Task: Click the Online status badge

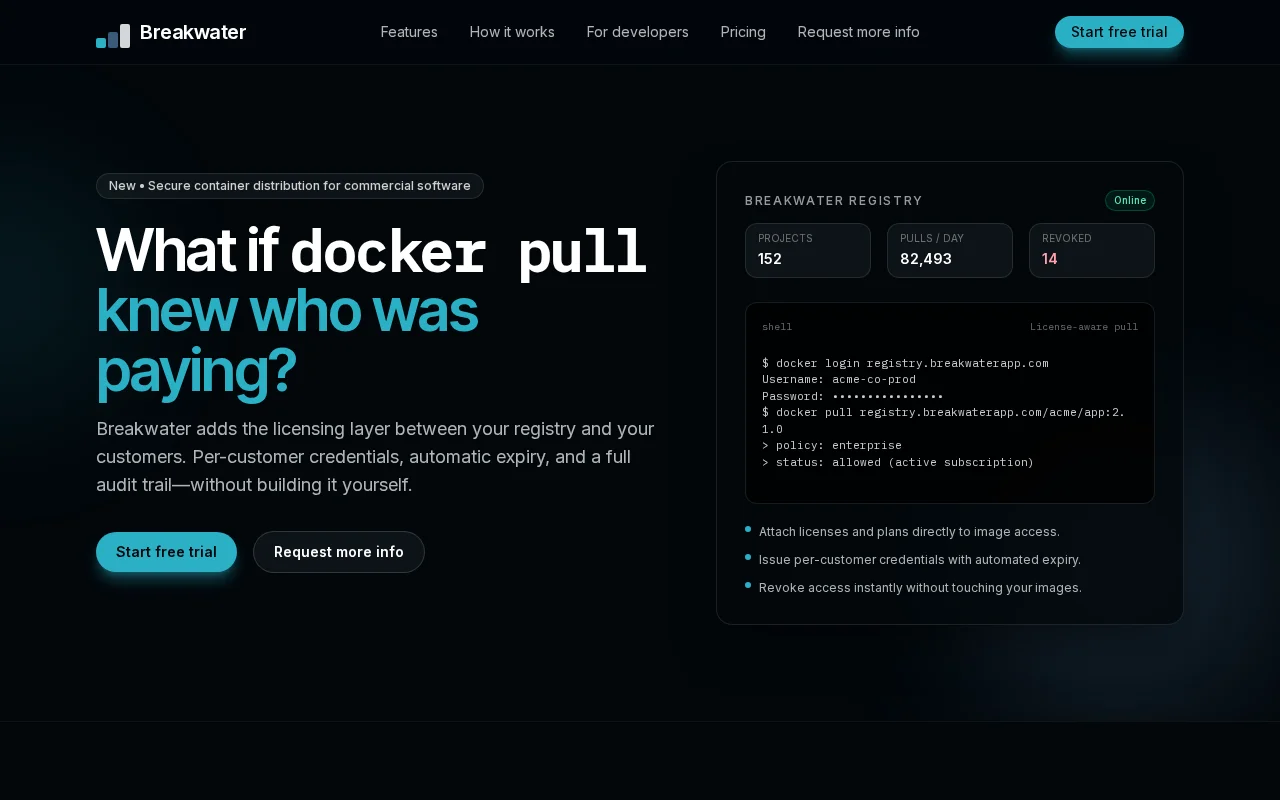Action: pyautogui.click(x=1130, y=200)
